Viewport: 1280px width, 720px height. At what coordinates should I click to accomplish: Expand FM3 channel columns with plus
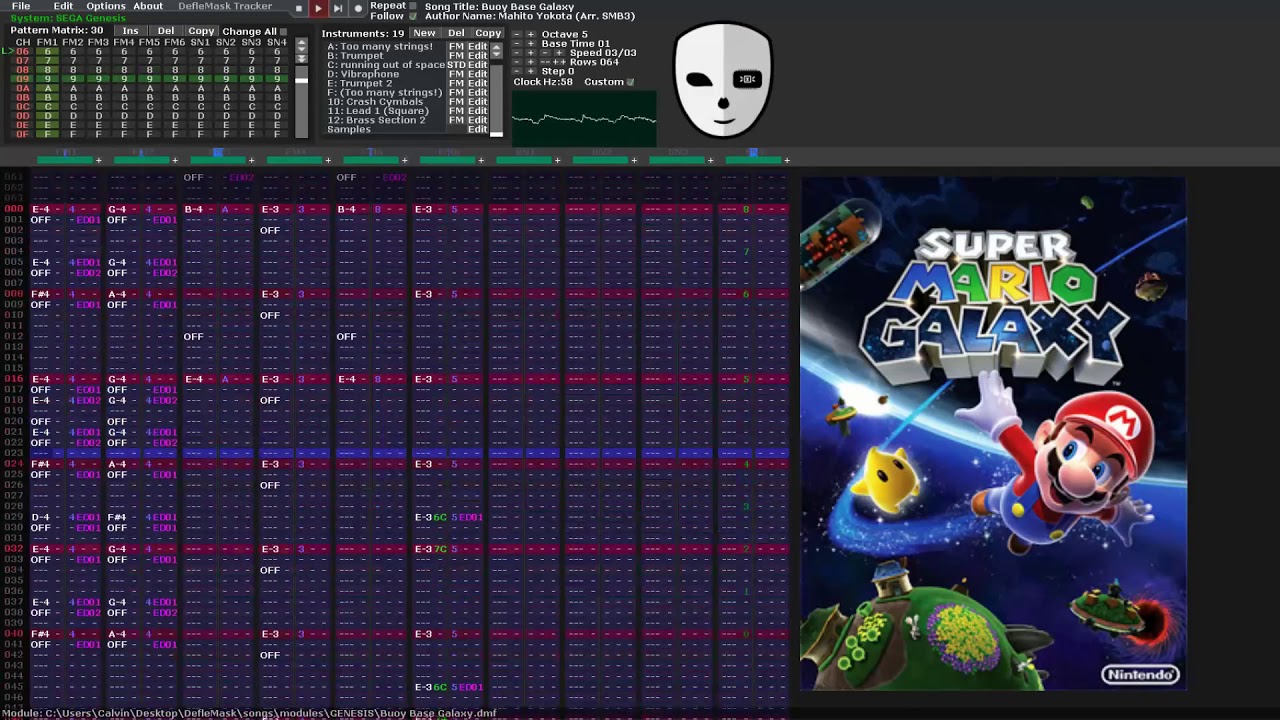(251, 160)
